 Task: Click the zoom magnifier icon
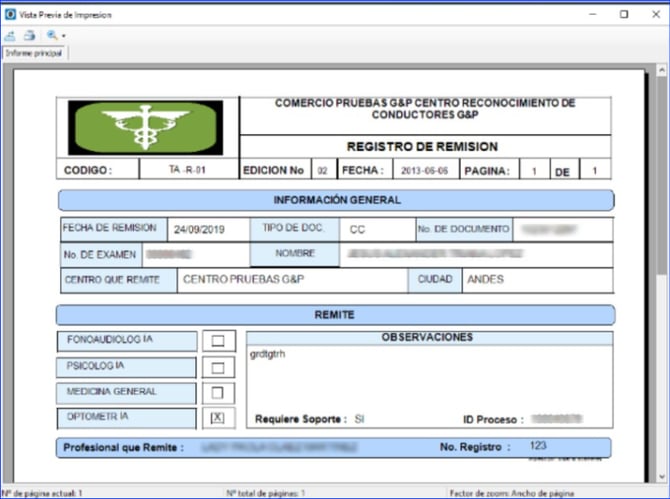[51, 35]
